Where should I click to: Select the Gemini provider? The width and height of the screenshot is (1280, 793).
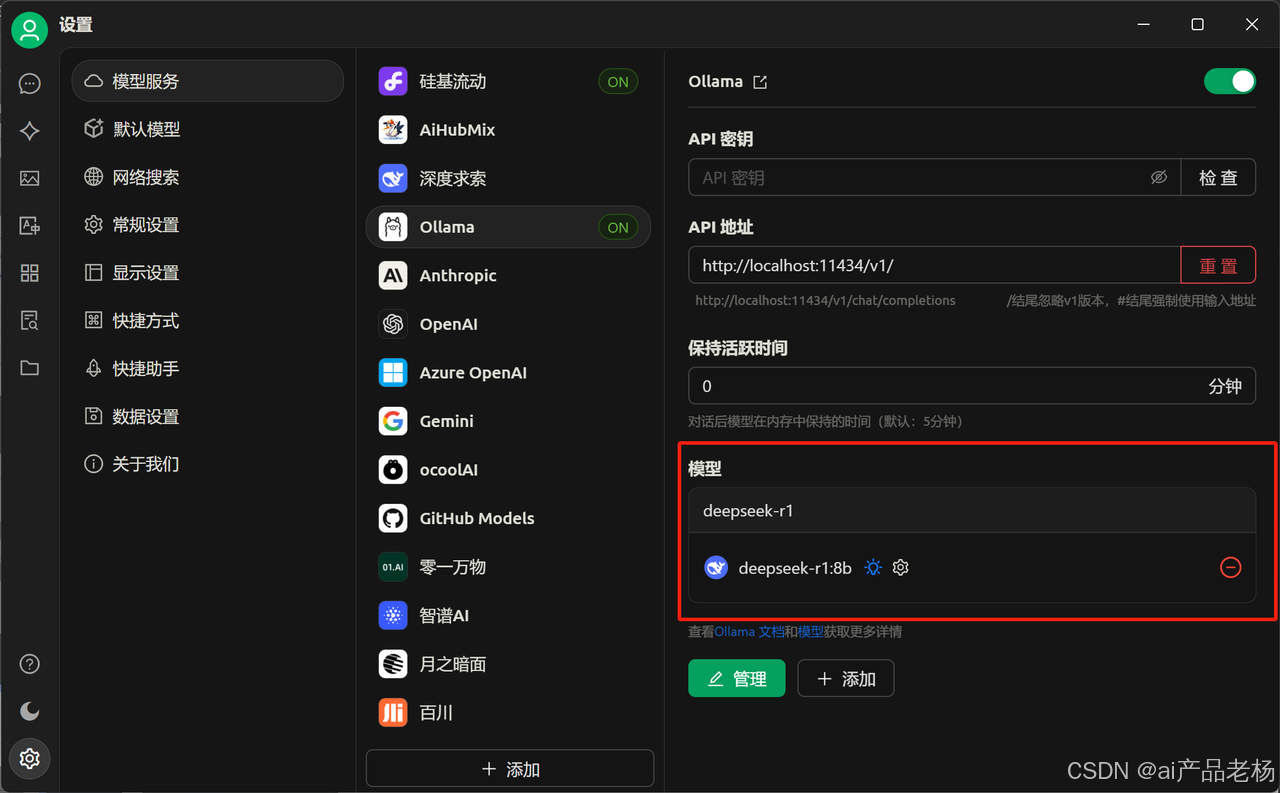tap(508, 421)
